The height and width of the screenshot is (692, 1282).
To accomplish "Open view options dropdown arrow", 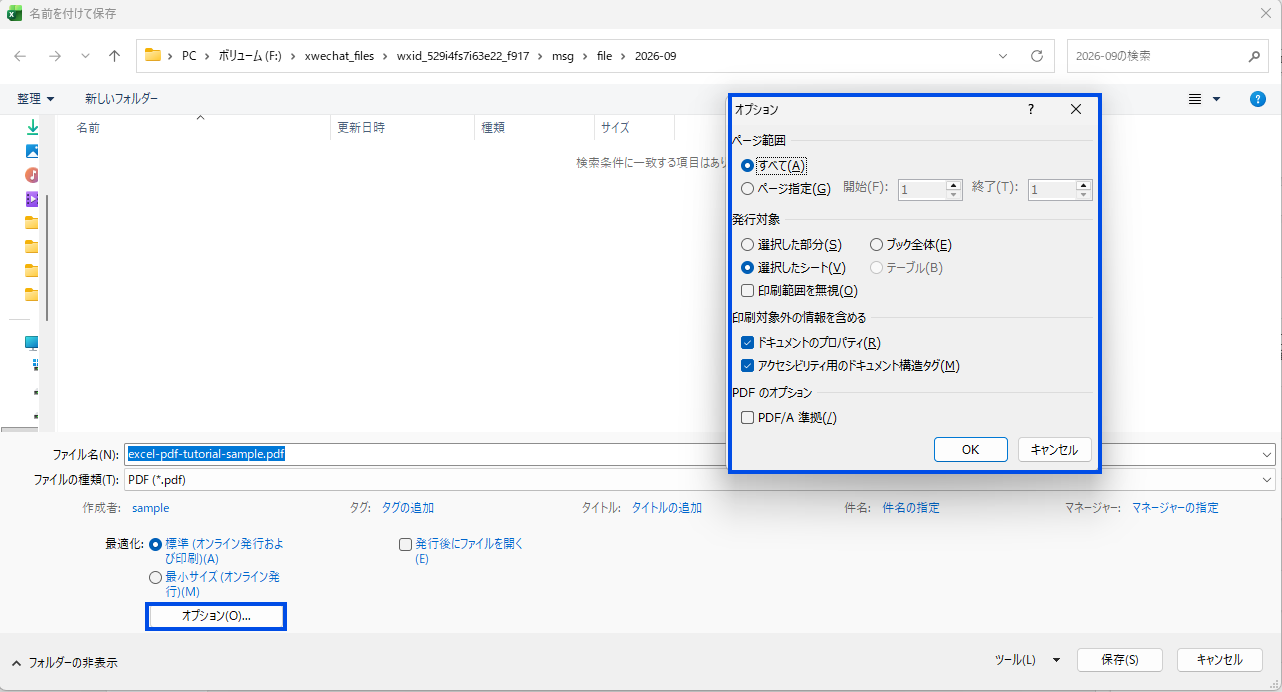I will pyautogui.click(x=1217, y=99).
